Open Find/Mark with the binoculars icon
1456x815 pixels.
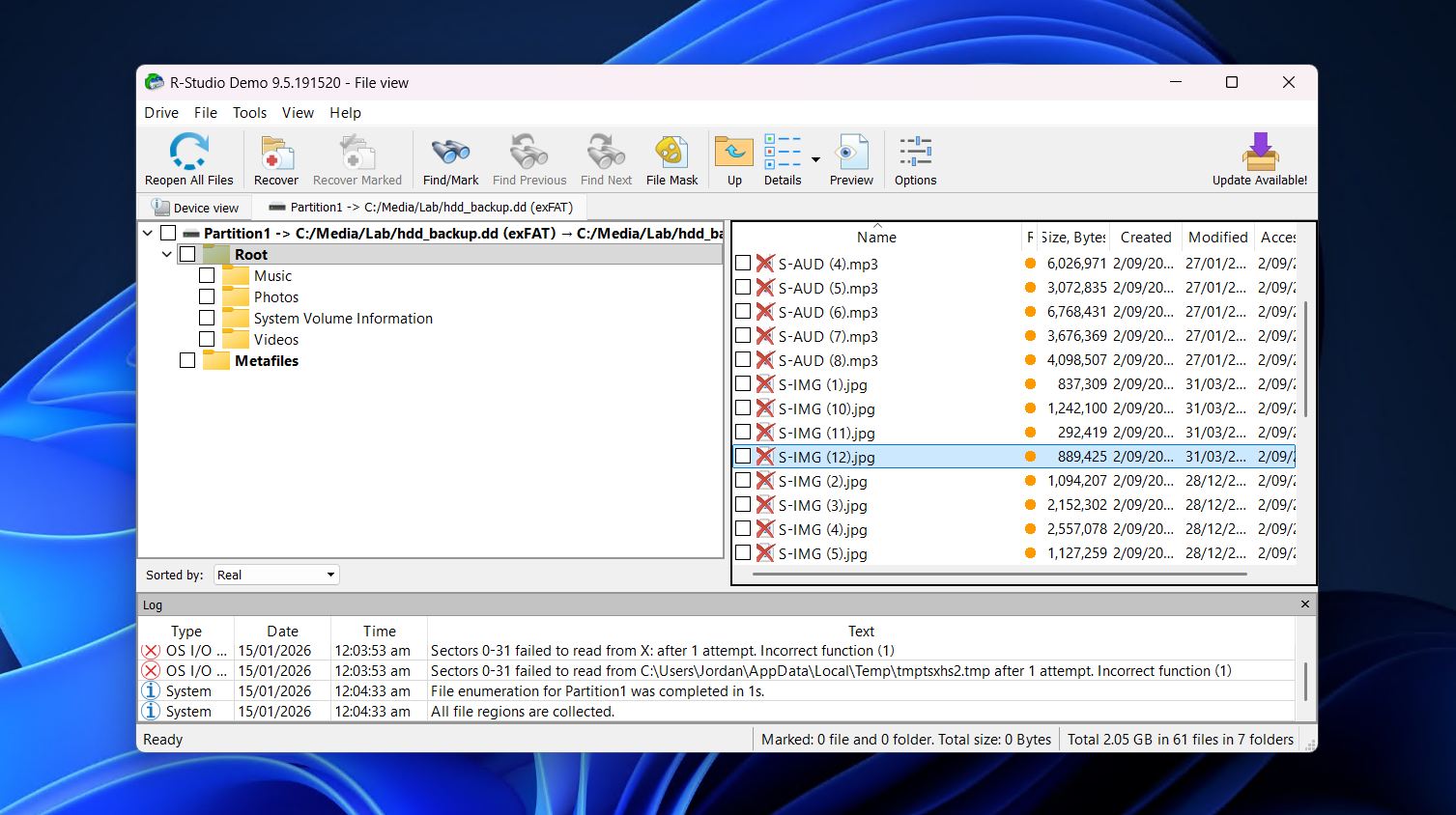click(449, 153)
